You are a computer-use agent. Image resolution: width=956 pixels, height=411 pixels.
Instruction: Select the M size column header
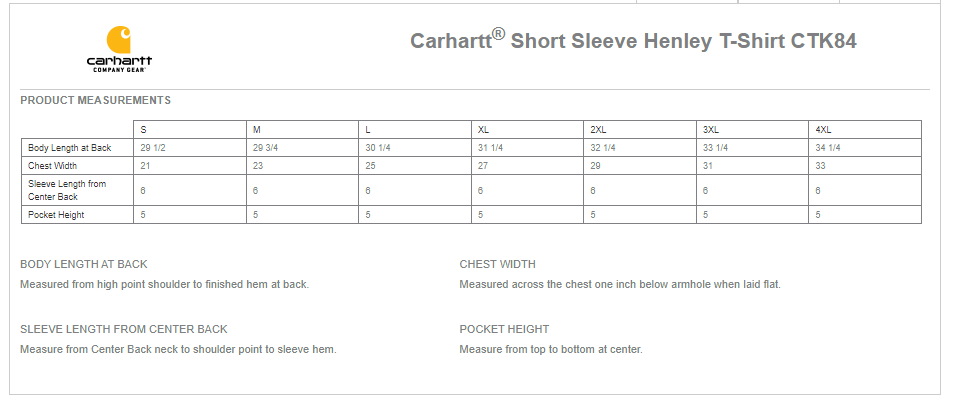click(x=257, y=130)
